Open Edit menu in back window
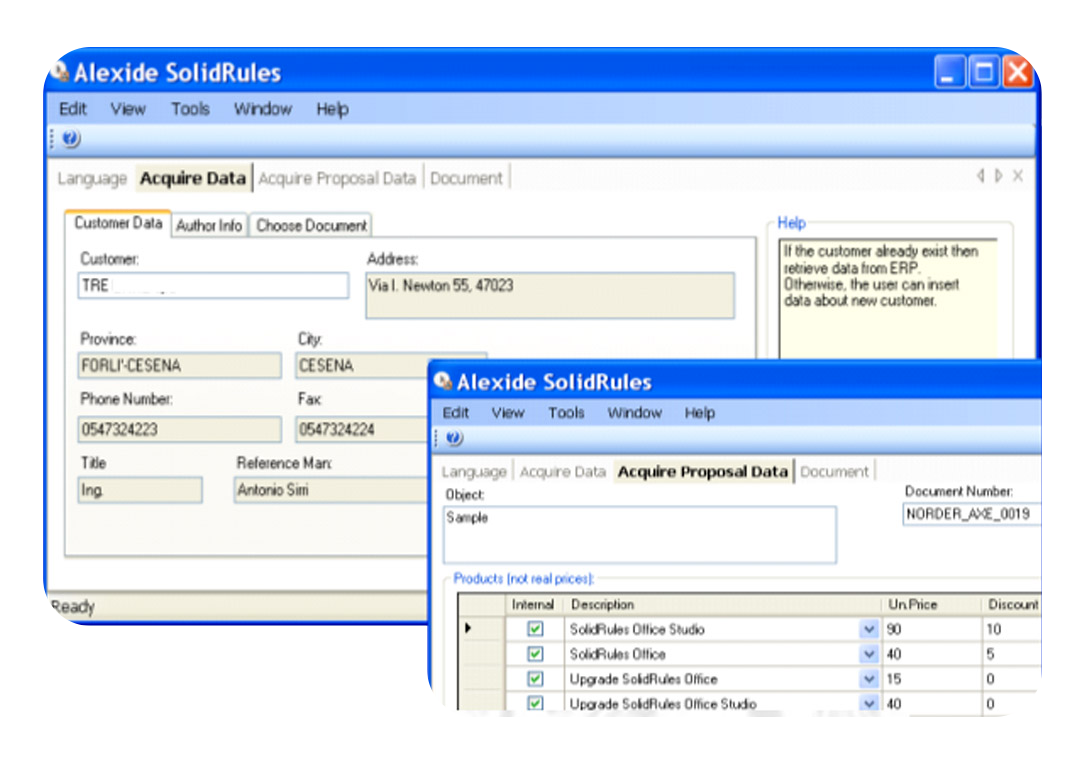1080x766 pixels. click(x=72, y=109)
